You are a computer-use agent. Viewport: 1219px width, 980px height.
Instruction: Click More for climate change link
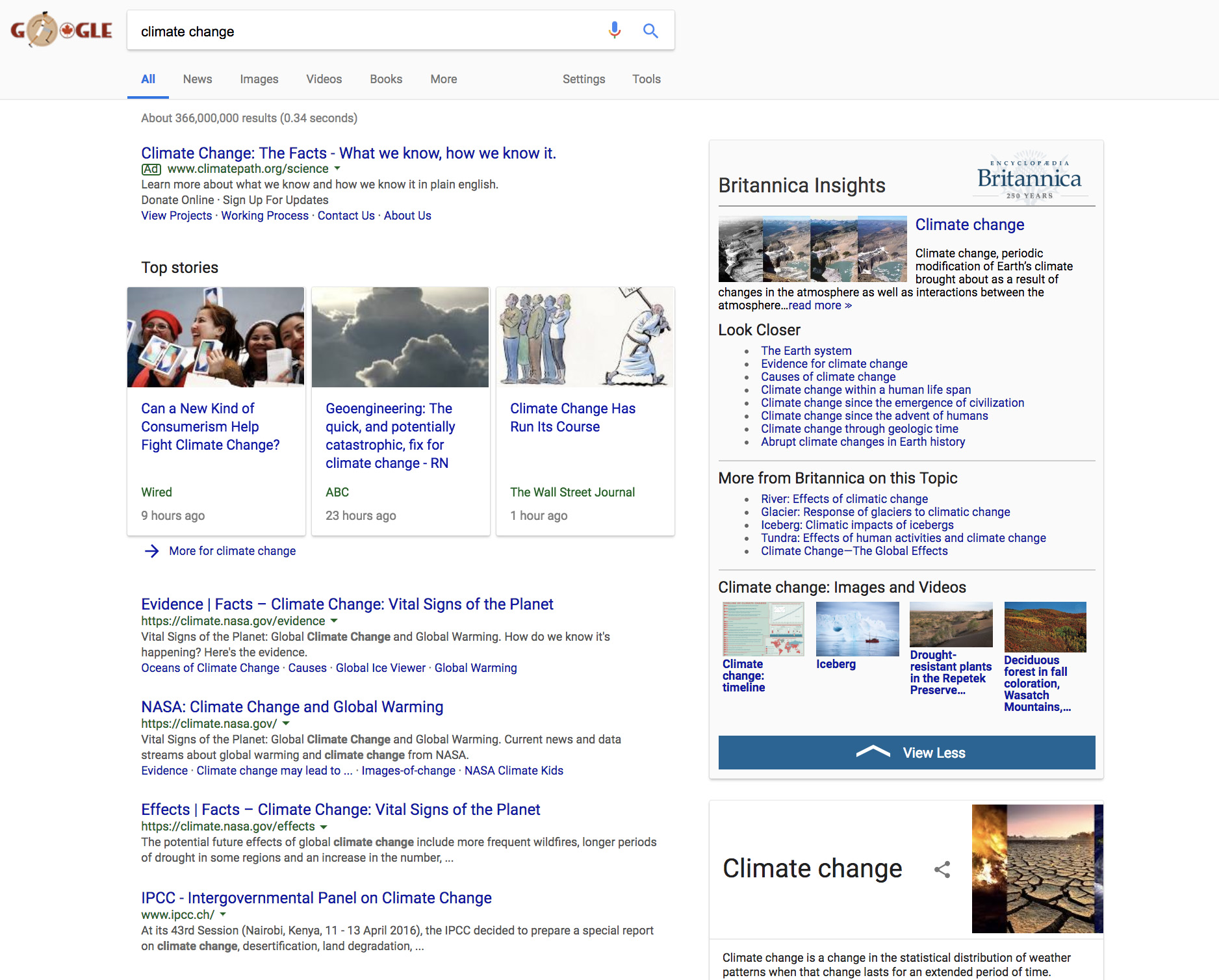click(233, 551)
